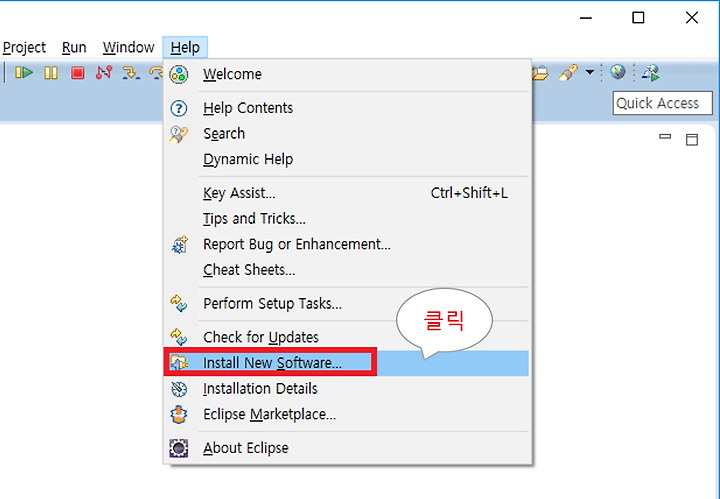The height and width of the screenshot is (499, 720).
Task: Click the toolbar icon right of the globe
Action: (651, 73)
